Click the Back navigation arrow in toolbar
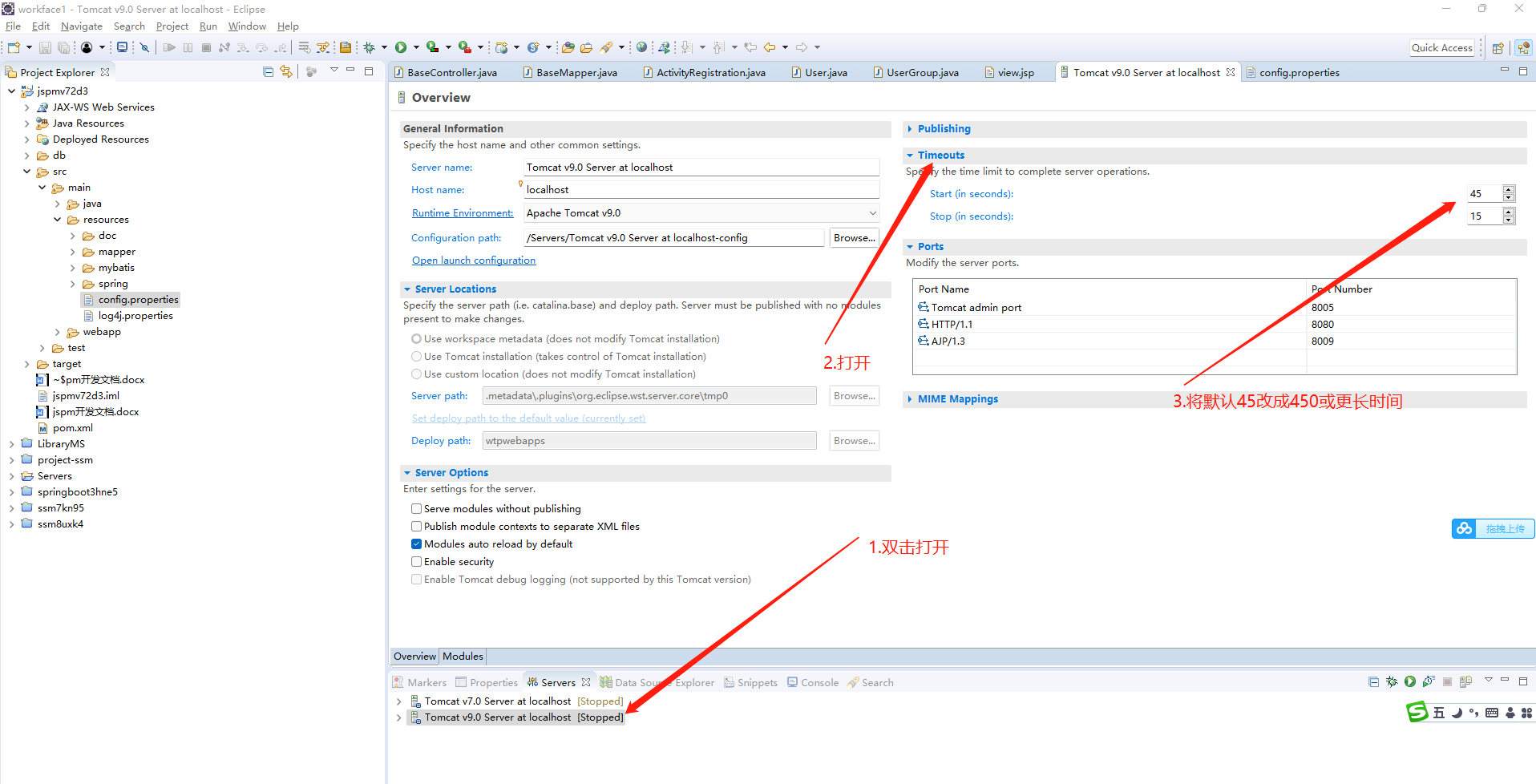 click(770, 47)
